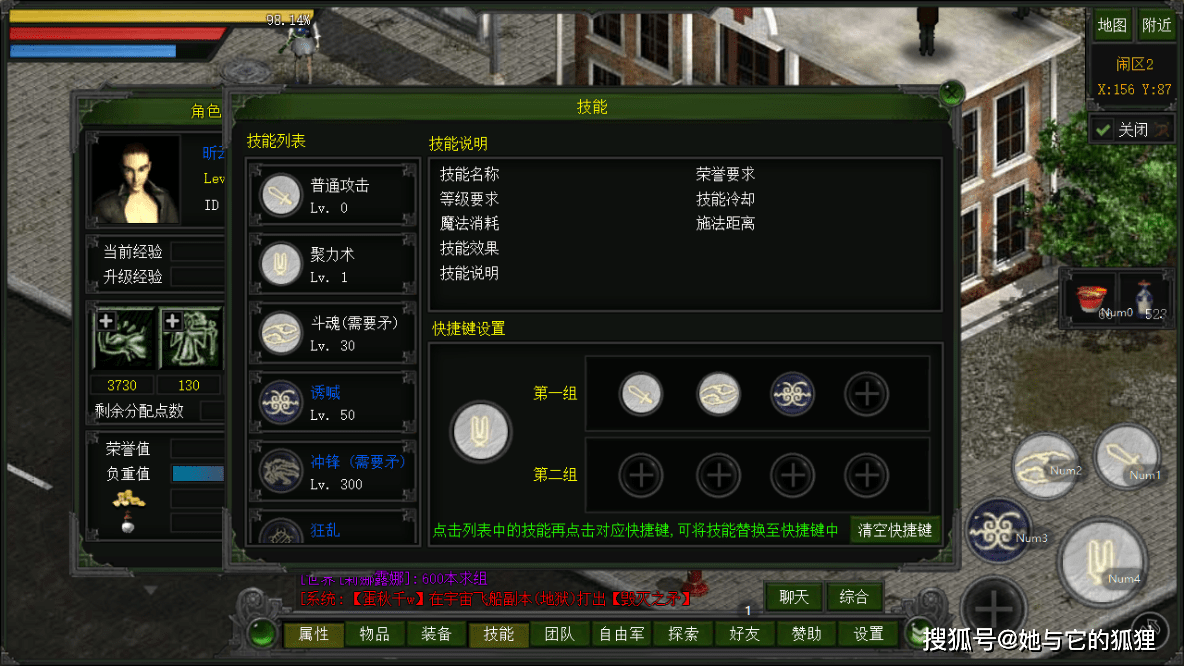Click the yellow experience bar at top
Screen dimensions: 1184x666
tap(160, 16)
